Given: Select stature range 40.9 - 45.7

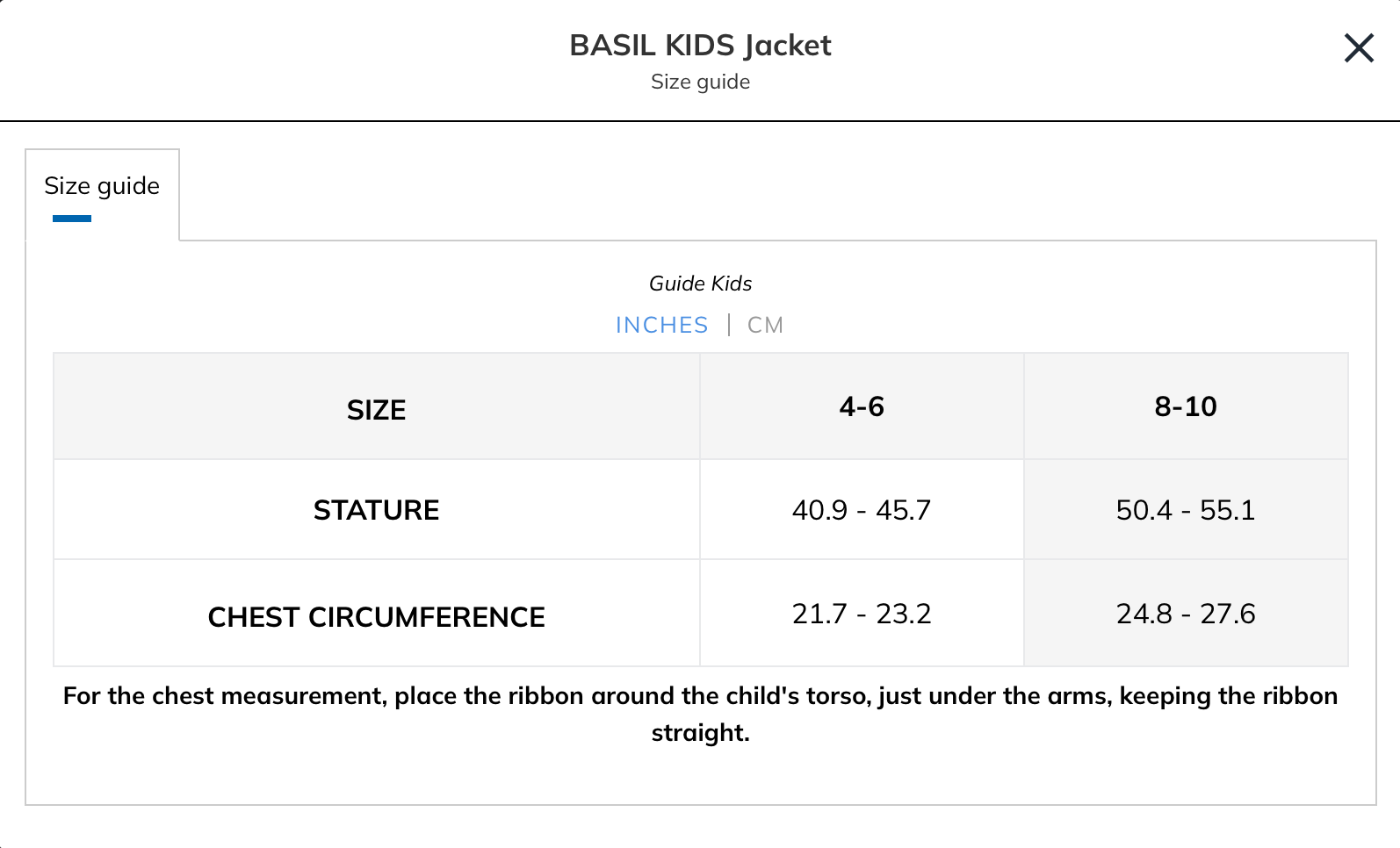Looking at the screenshot, I should click(862, 510).
